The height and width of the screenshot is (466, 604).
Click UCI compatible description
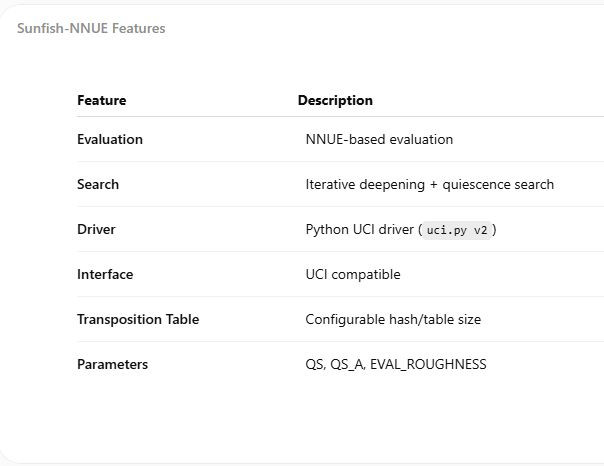[353, 275]
